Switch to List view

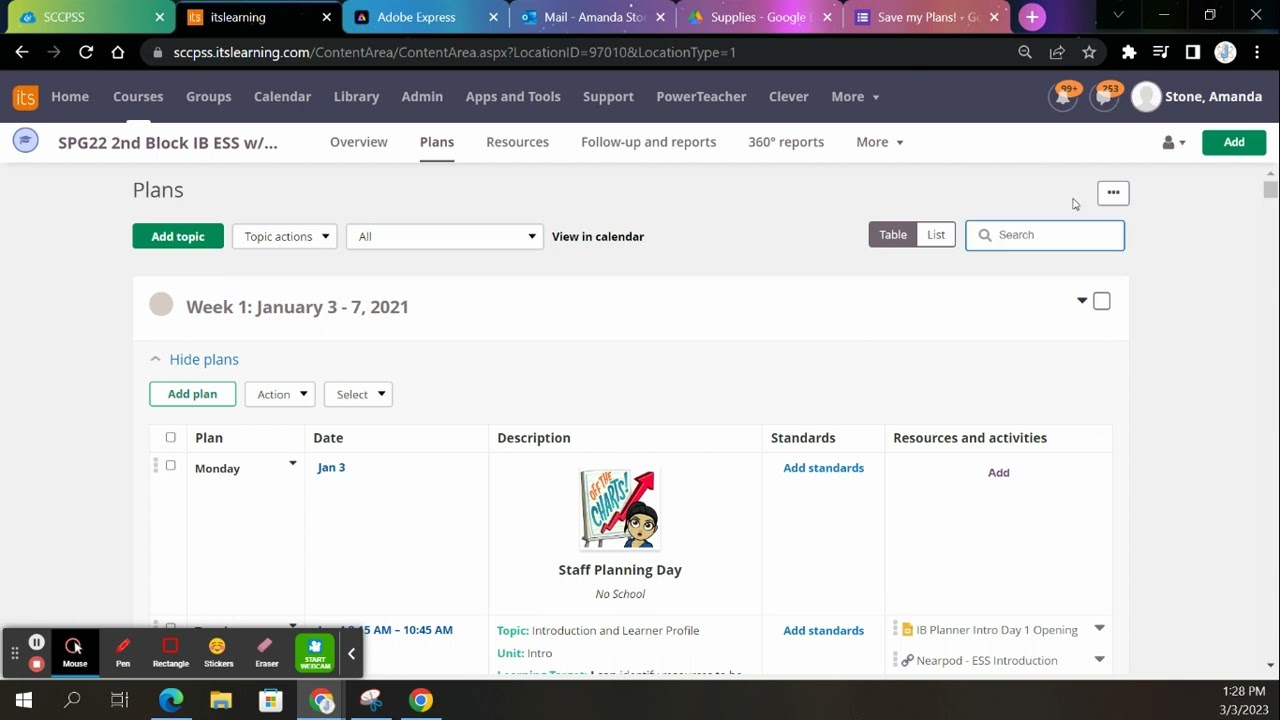(936, 235)
